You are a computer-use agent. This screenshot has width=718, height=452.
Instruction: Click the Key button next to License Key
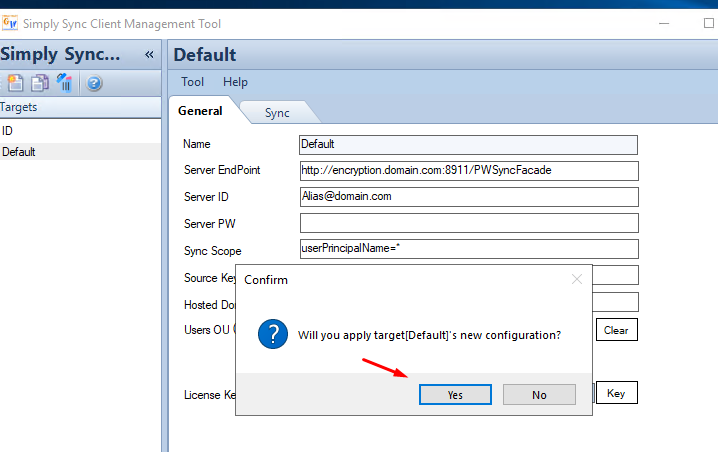click(616, 393)
